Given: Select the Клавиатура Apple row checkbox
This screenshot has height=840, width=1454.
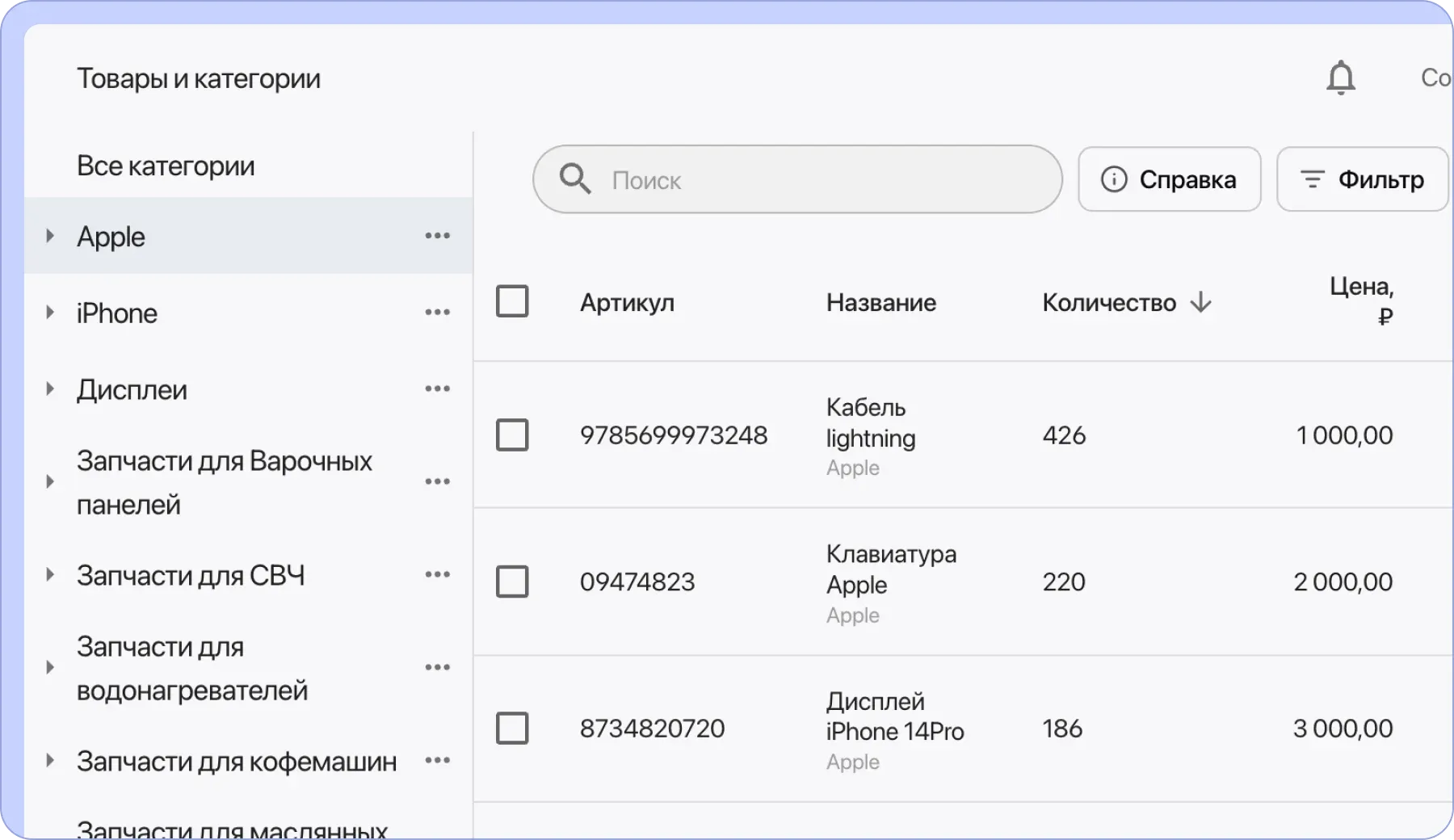Looking at the screenshot, I should (x=512, y=582).
